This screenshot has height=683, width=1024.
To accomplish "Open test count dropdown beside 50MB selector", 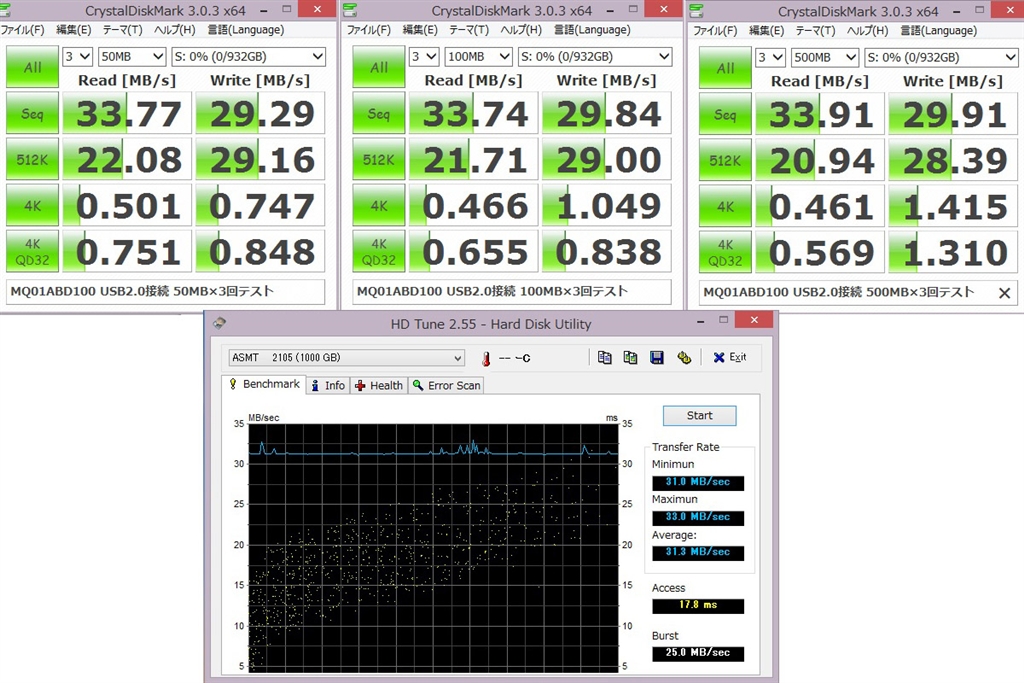I will 77,57.
